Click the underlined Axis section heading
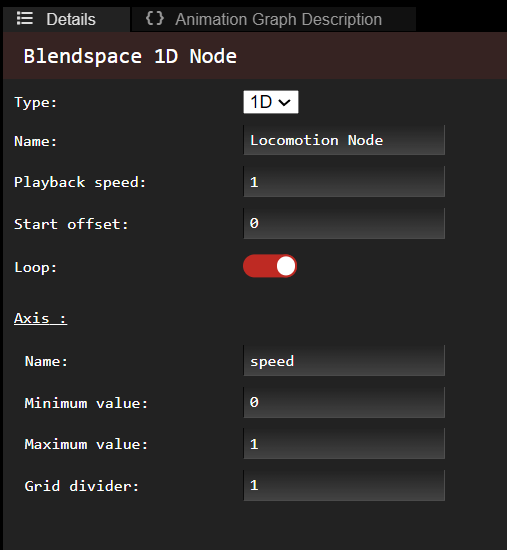Viewport: 507px width, 550px height. 40,318
